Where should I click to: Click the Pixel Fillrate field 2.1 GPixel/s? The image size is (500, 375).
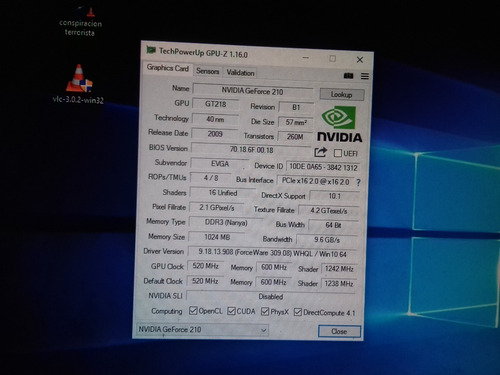click(217, 207)
